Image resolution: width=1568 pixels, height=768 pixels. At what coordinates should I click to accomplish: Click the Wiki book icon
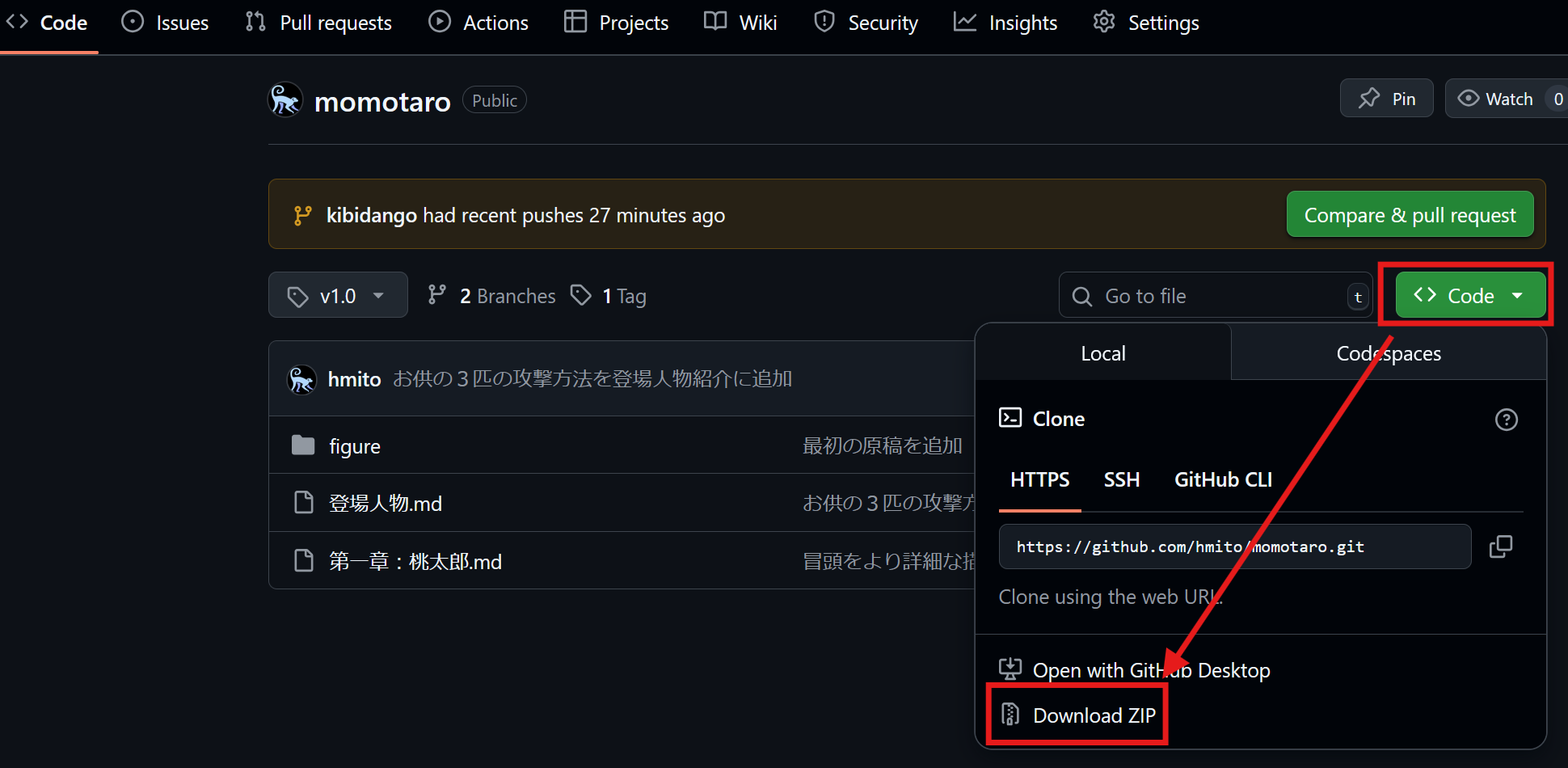[715, 22]
